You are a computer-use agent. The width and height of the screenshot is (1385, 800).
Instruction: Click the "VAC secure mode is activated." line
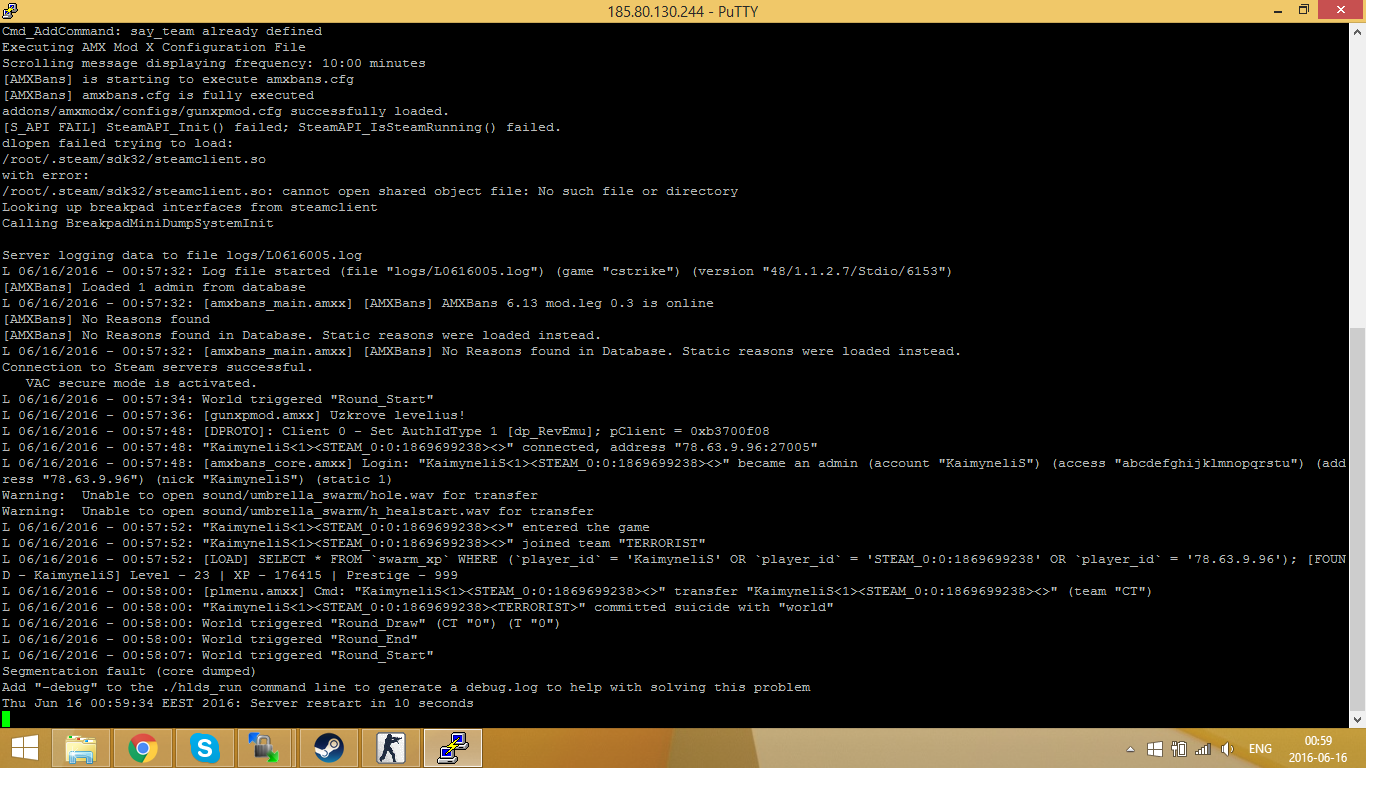pyautogui.click(x=141, y=383)
